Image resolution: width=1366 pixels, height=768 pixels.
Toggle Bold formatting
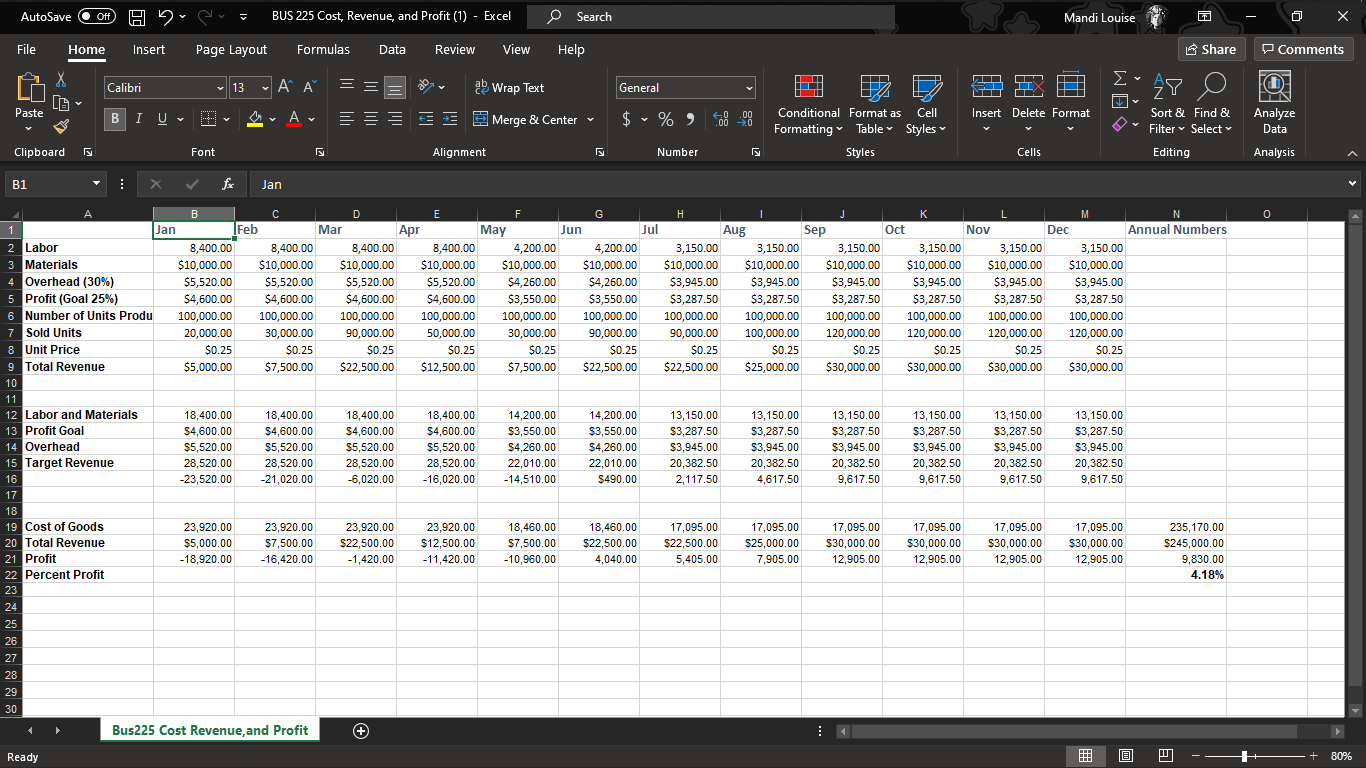(x=115, y=120)
